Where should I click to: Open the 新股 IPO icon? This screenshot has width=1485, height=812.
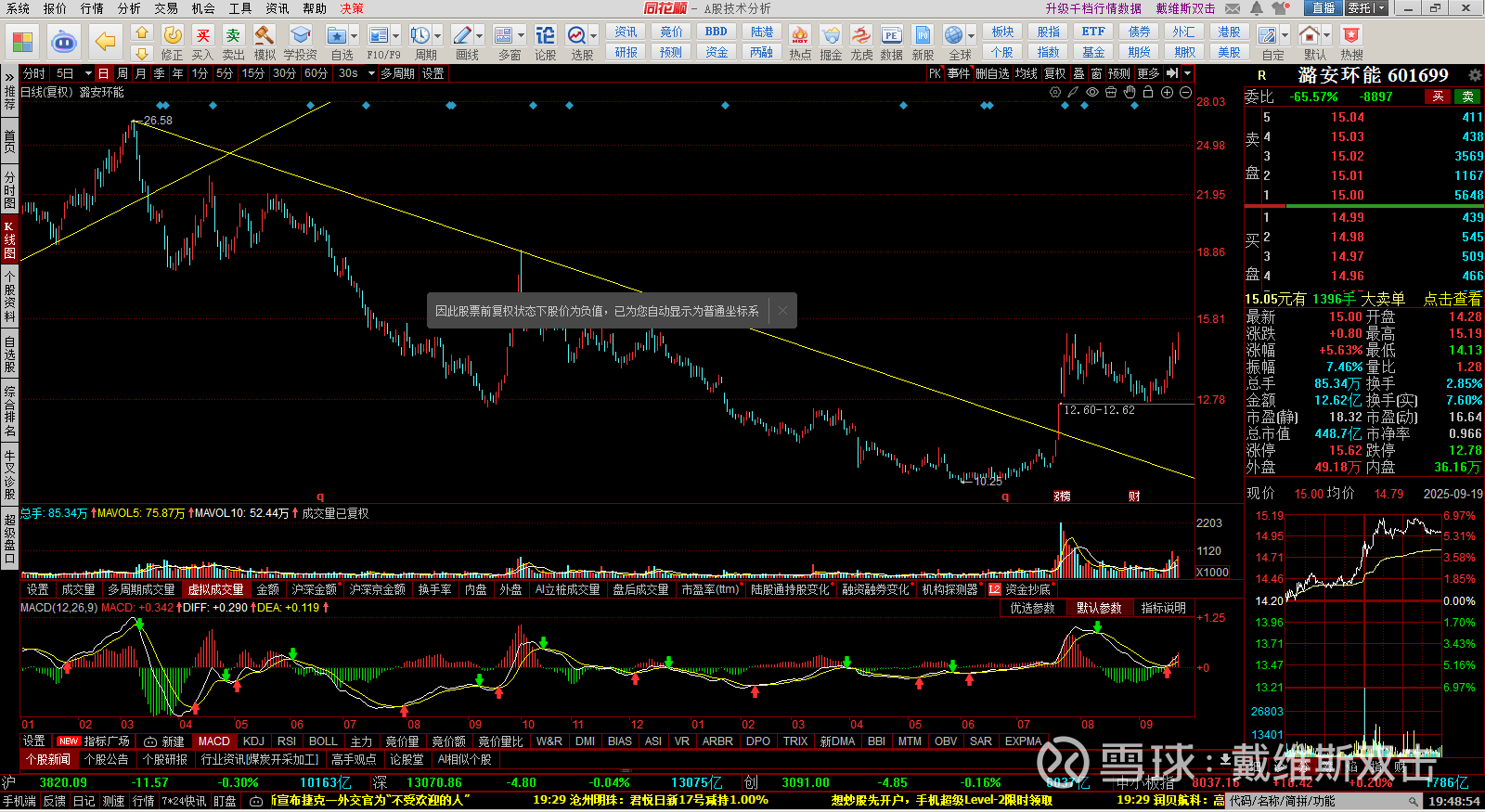tap(923, 35)
